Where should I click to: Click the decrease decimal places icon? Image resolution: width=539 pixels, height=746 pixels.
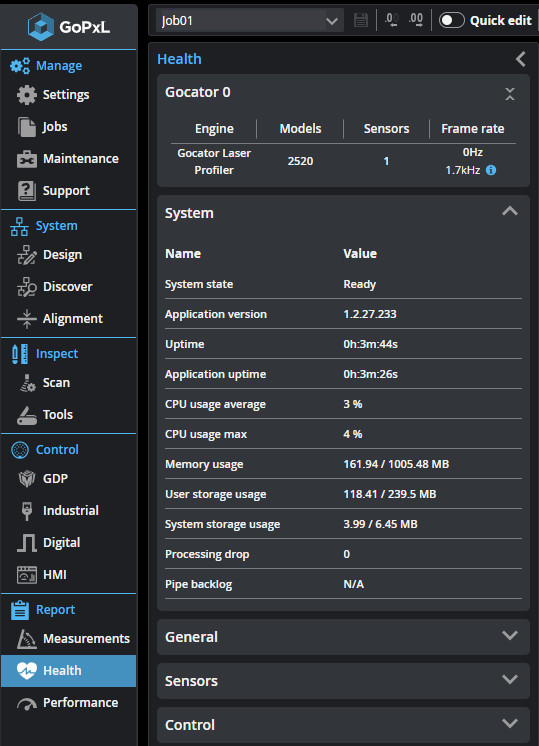[x=392, y=20]
